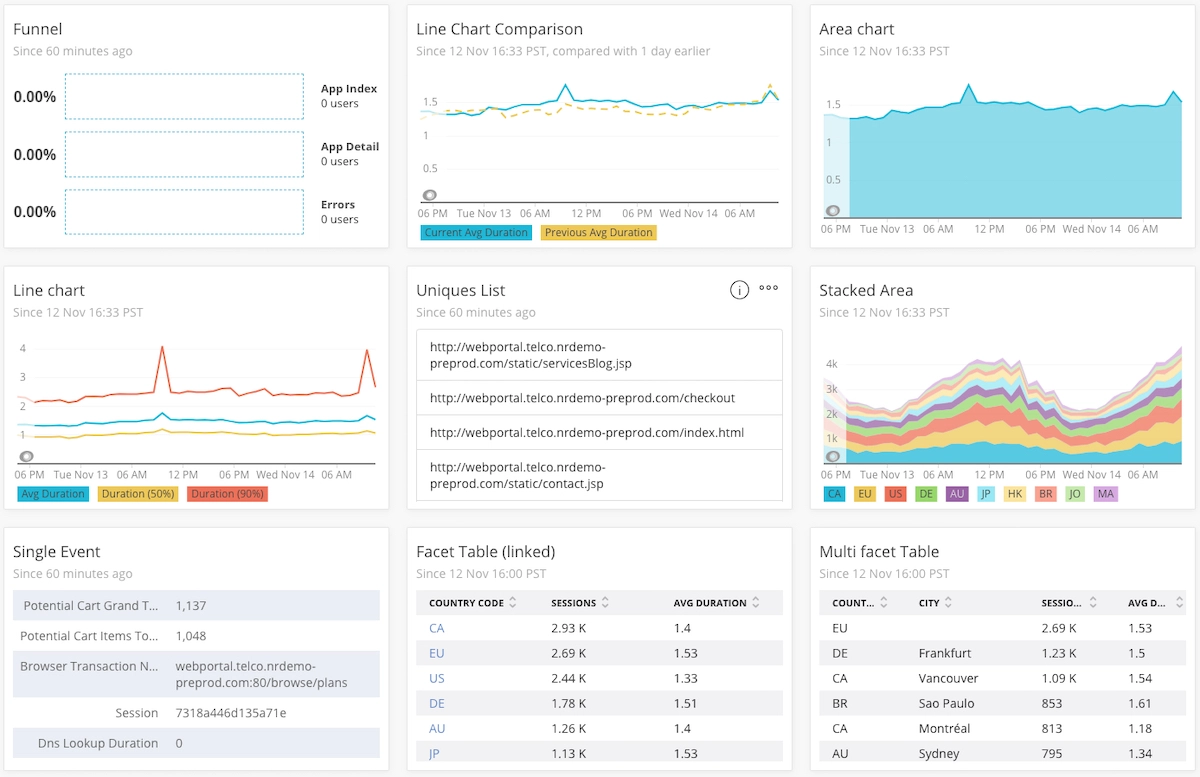Select JP color legend in Stacked Area

point(985,494)
